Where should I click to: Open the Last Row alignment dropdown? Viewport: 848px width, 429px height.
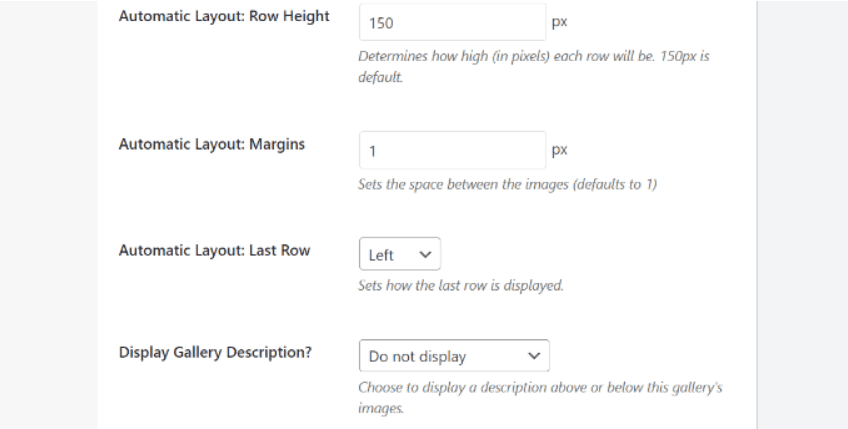(x=399, y=255)
